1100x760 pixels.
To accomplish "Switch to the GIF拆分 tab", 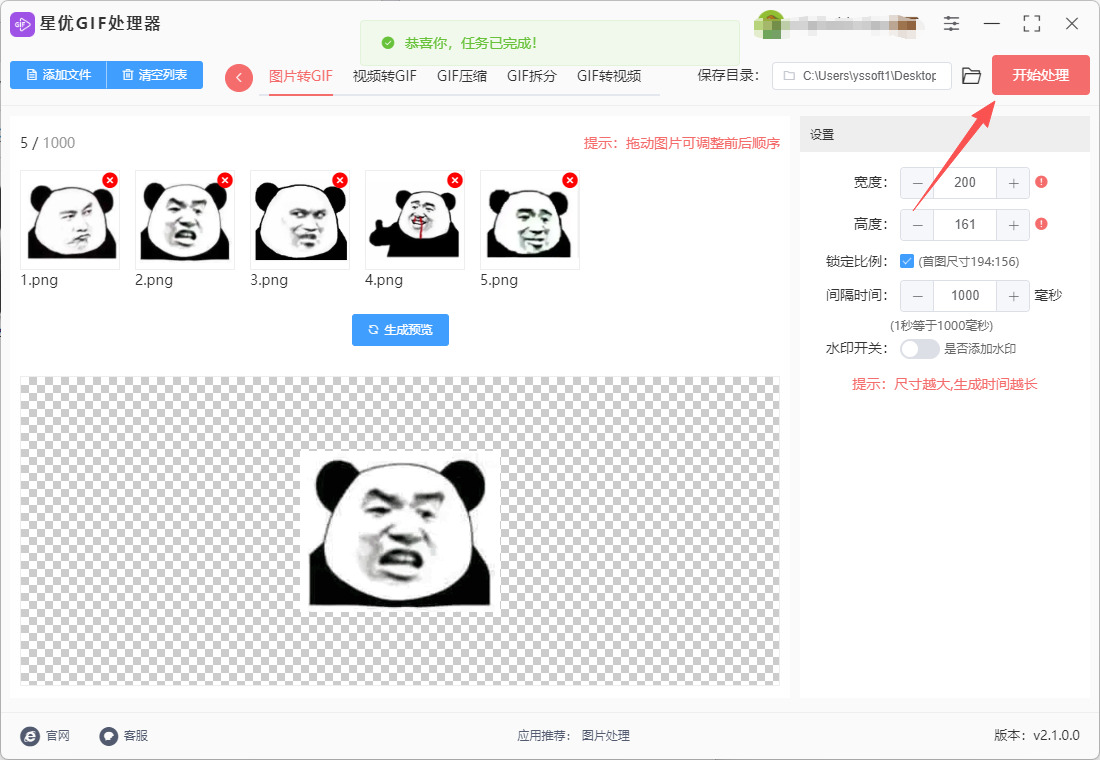I will pos(532,76).
